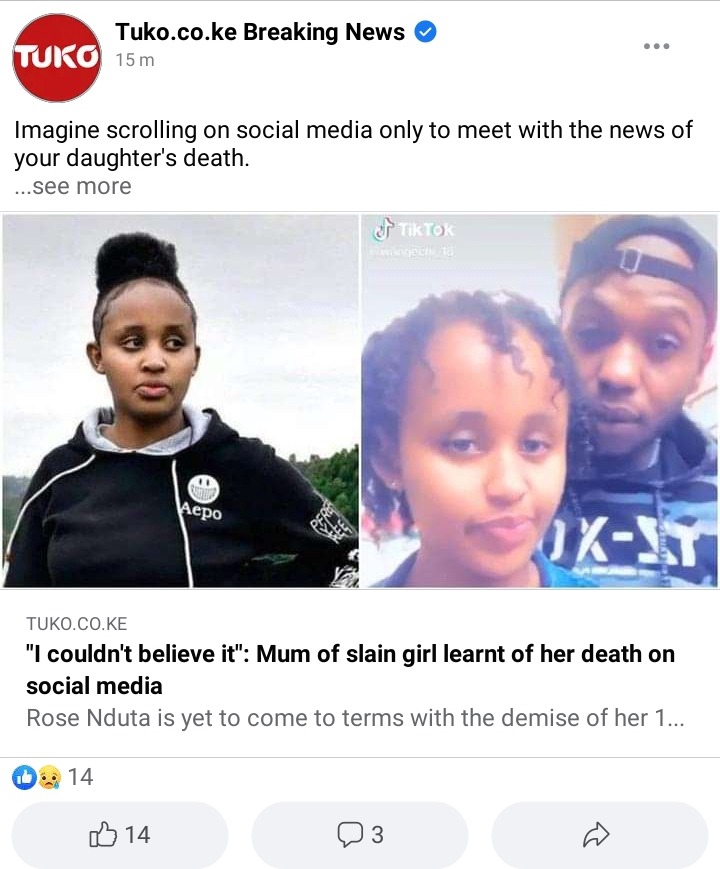Expand the post with see more
Viewport: 720px width, 869px height.
point(73,186)
